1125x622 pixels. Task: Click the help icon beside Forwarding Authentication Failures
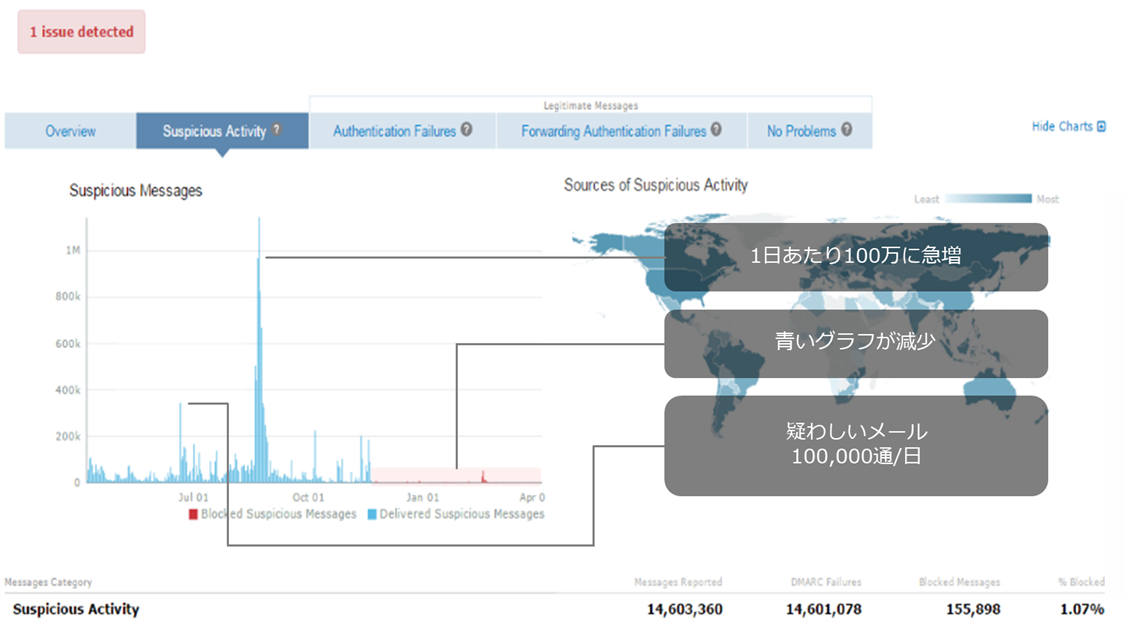coord(716,130)
